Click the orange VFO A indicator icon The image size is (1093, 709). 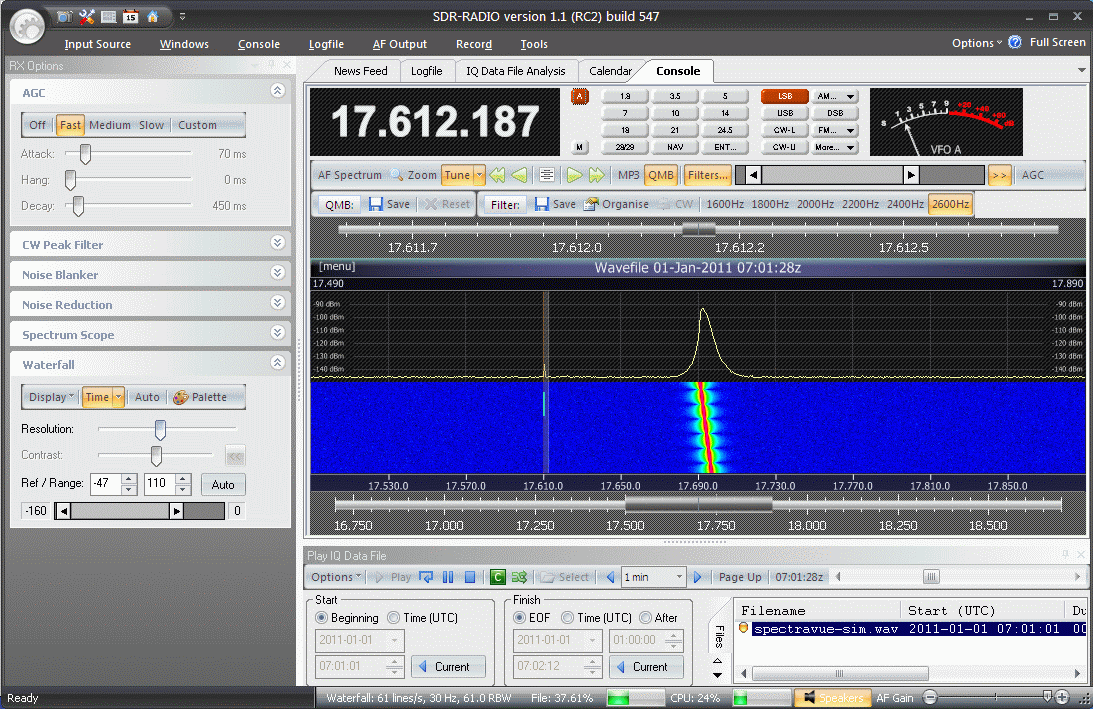580,96
